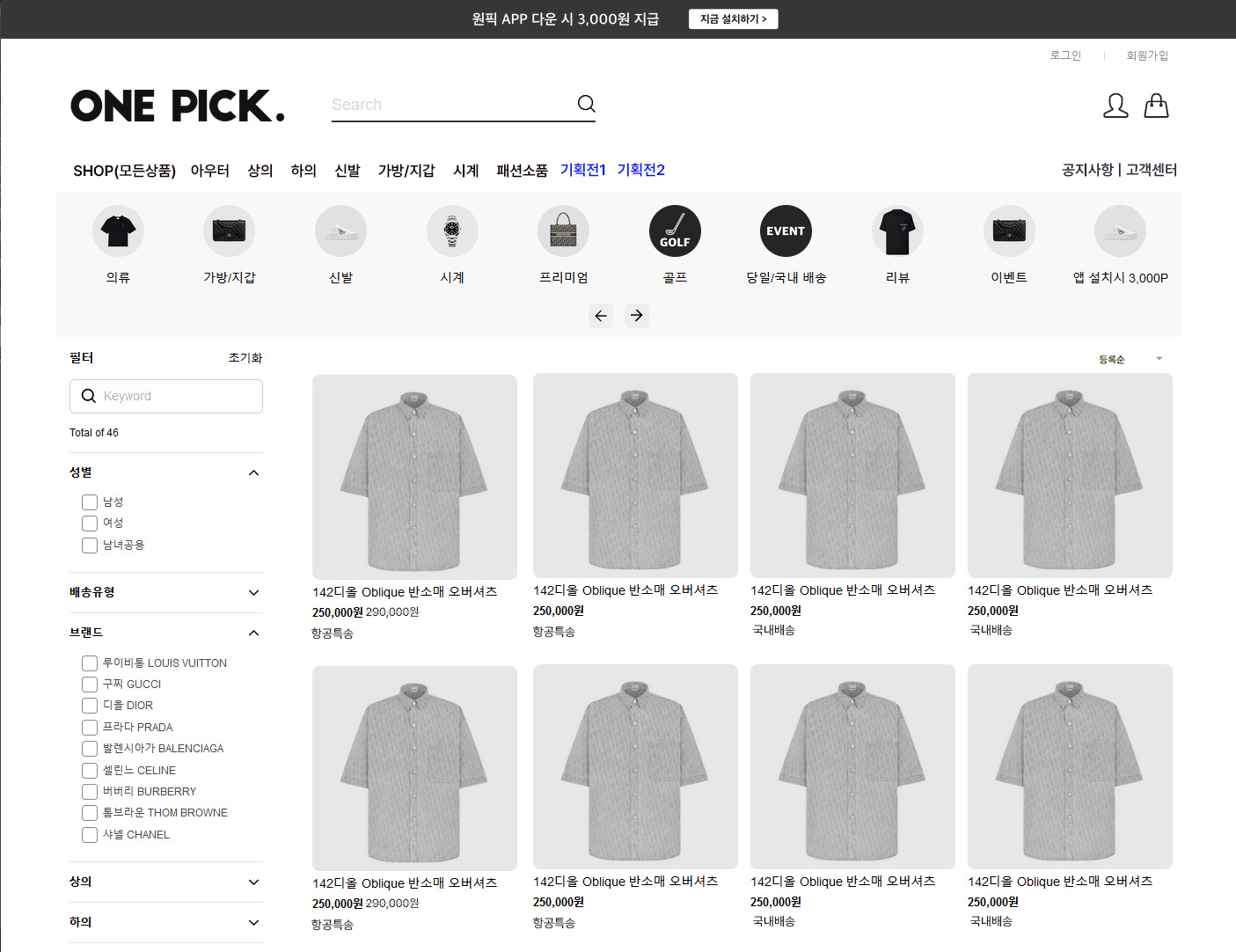Select the 의류 t-shirt category icon
This screenshot has height=952, width=1236.
118,231
